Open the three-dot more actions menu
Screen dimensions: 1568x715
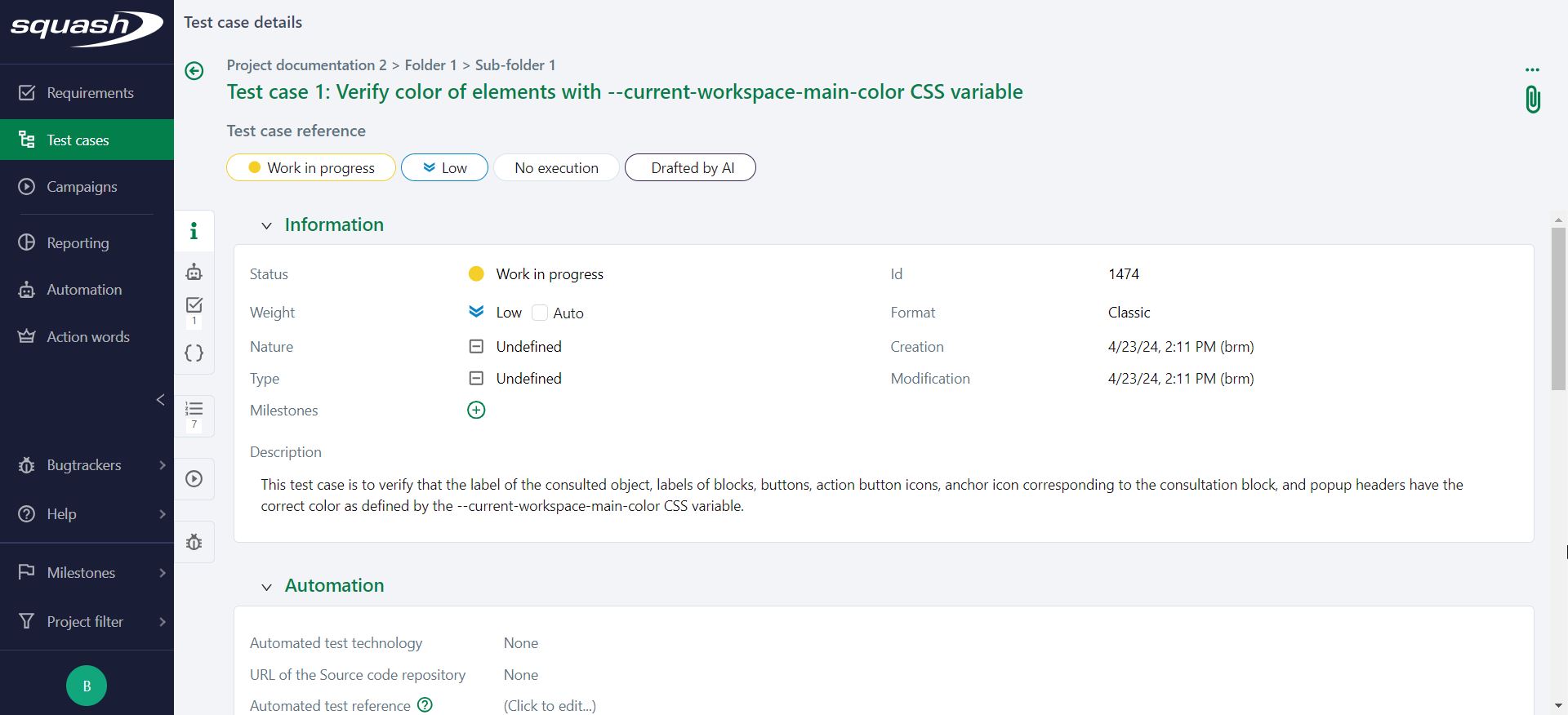1532,69
